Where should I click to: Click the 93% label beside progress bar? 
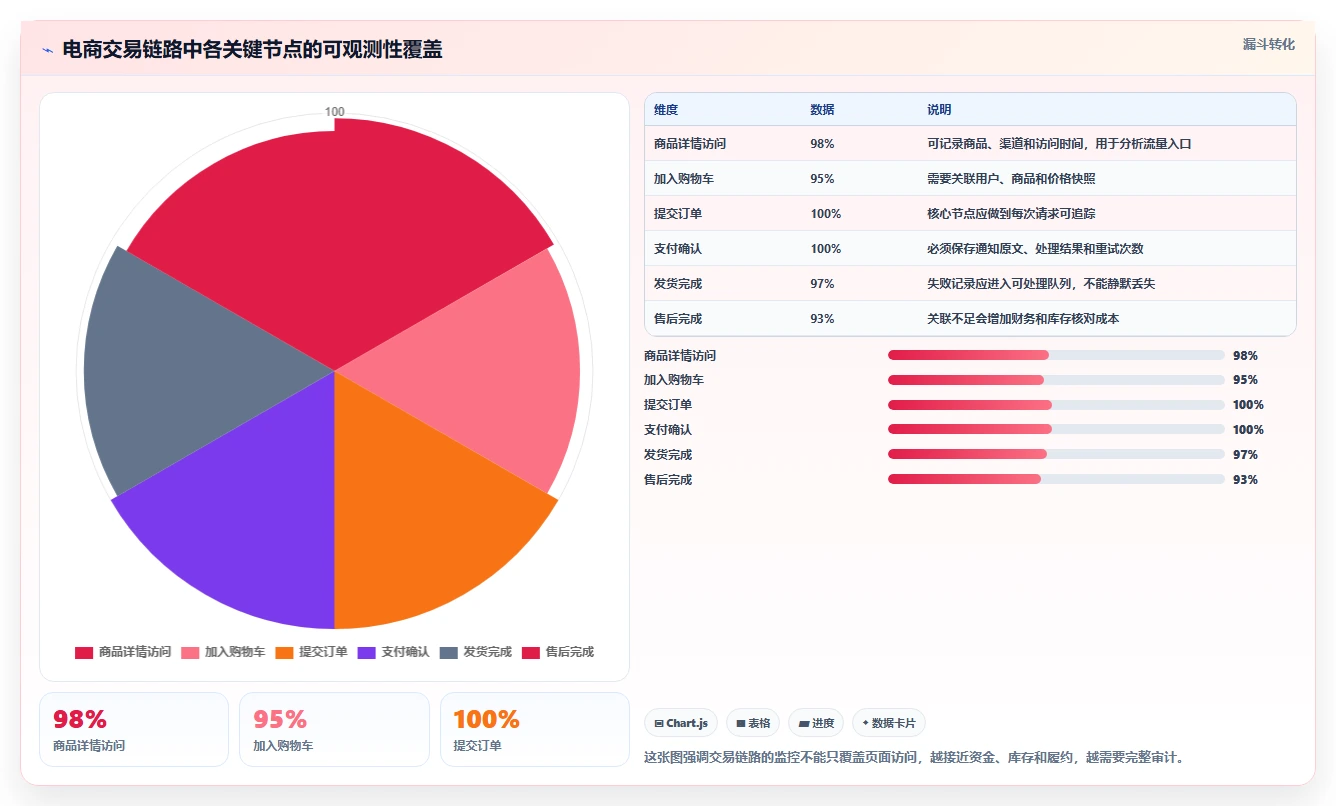tap(1245, 480)
